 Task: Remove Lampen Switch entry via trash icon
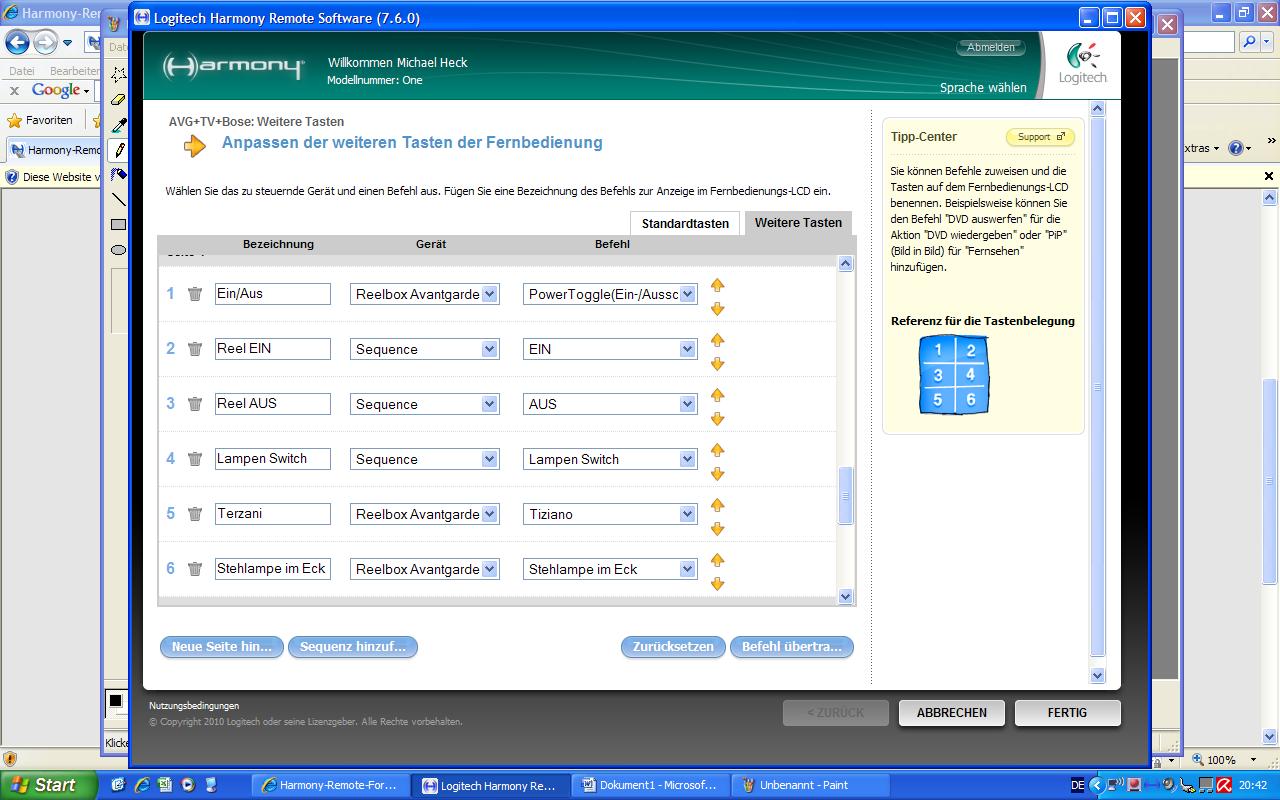tap(195, 459)
